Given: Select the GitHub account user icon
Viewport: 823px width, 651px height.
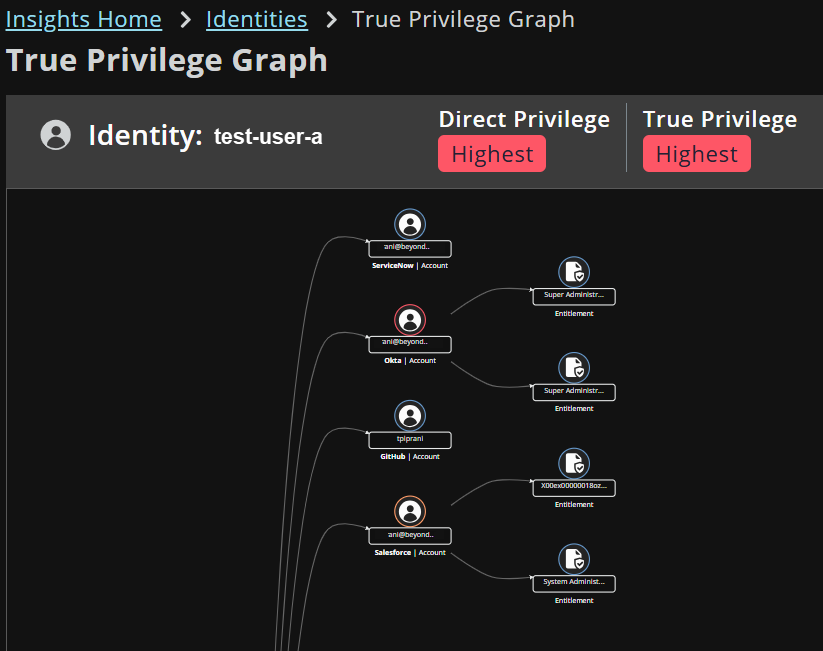Looking at the screenshot, I should point(409,415).
